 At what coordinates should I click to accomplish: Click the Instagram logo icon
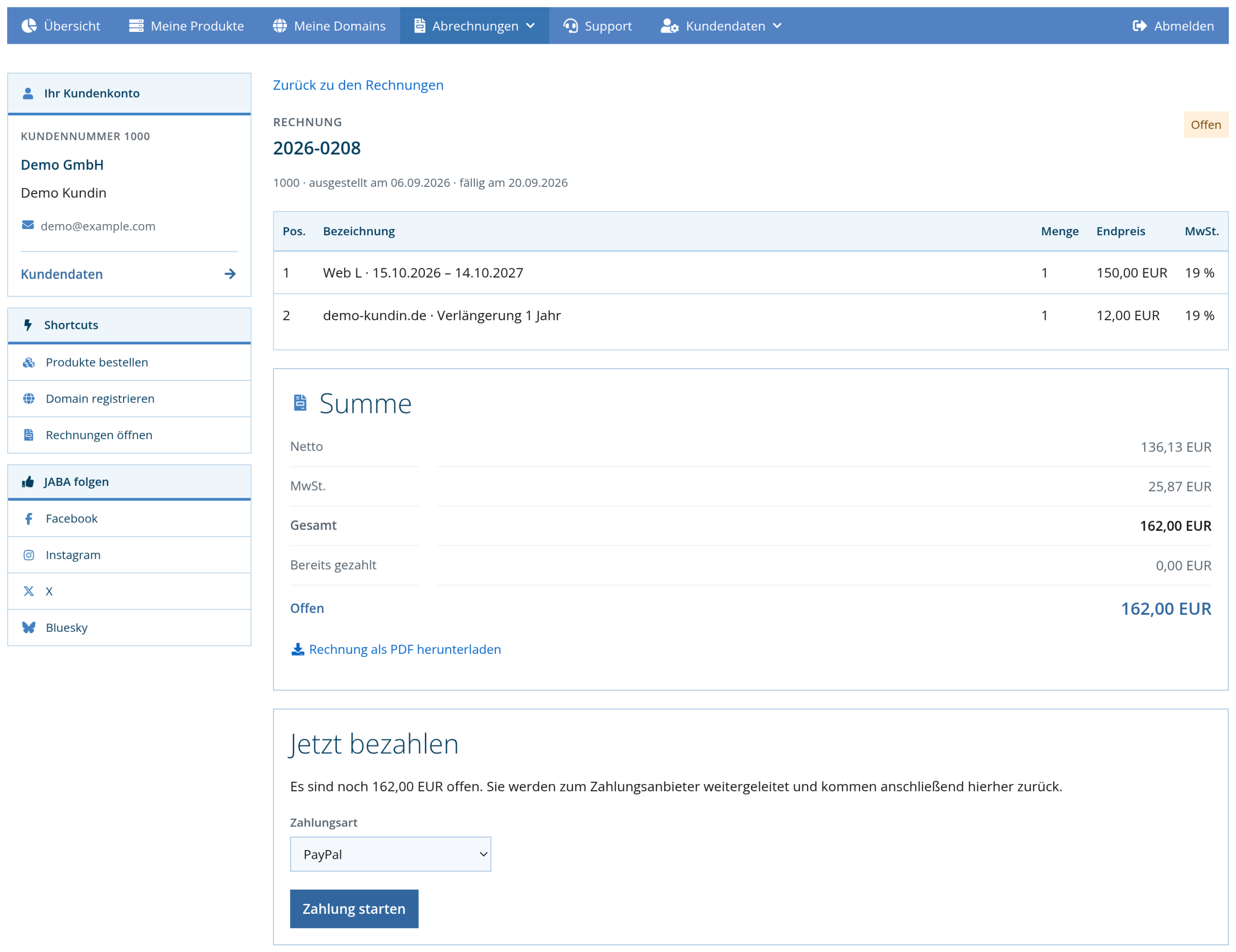tap(29, 555)
